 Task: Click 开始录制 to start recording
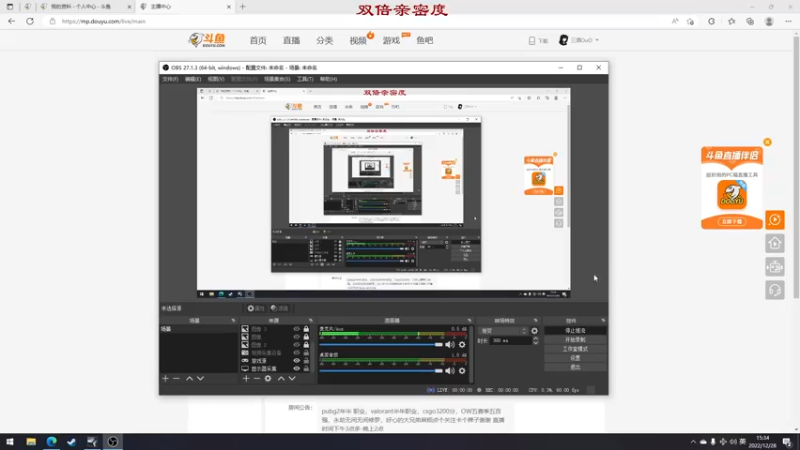point(575,340)
